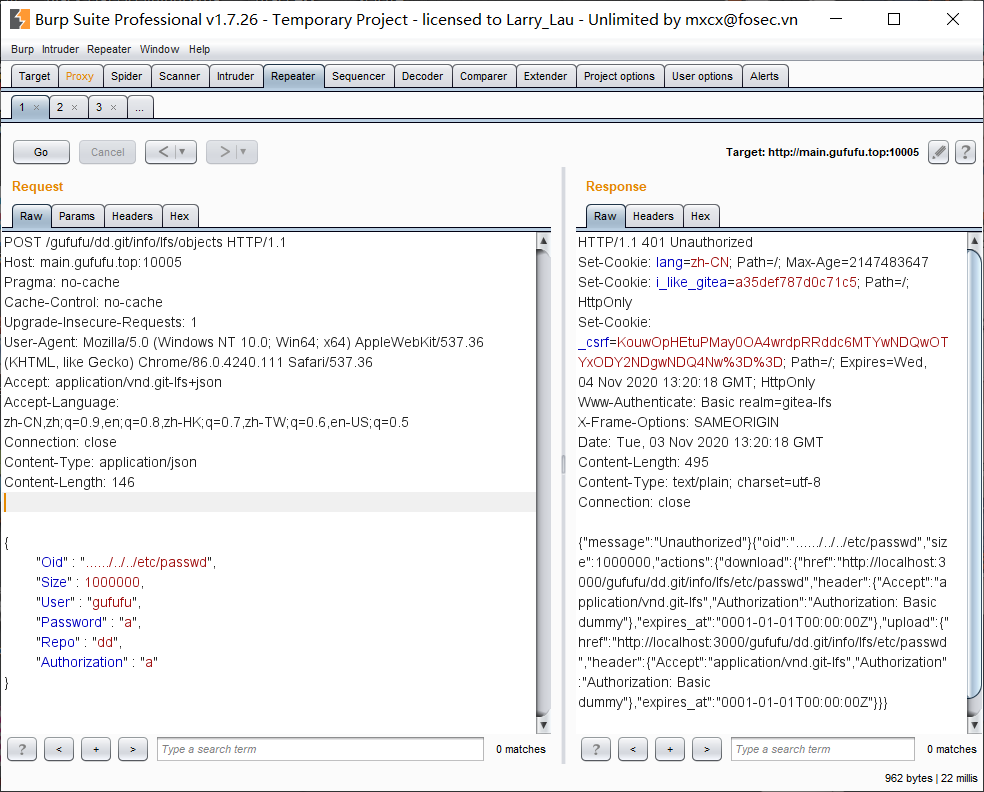Switch to the Decoder tab

point(422,76)
